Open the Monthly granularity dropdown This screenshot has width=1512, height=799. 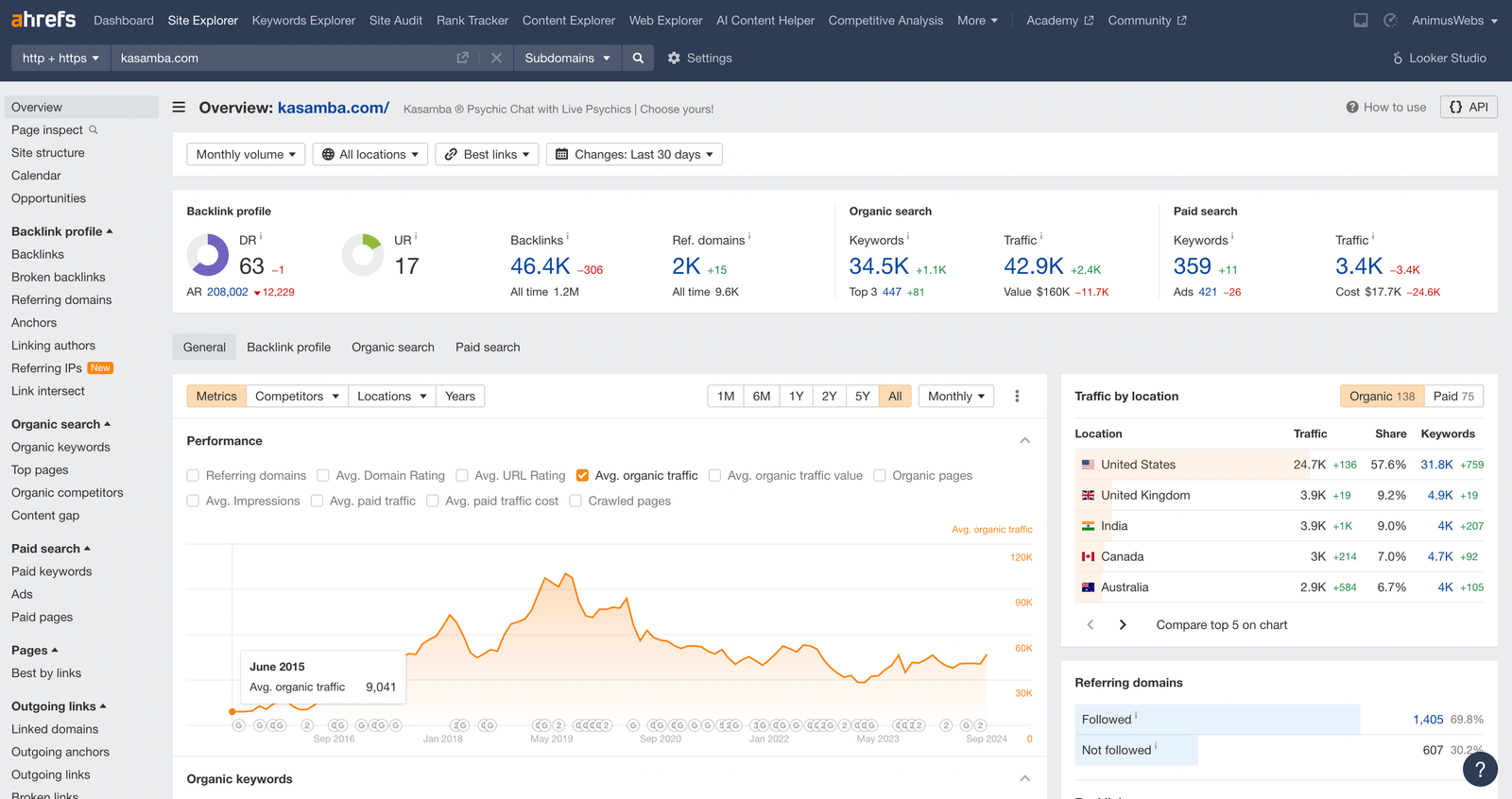pos(956,396)
